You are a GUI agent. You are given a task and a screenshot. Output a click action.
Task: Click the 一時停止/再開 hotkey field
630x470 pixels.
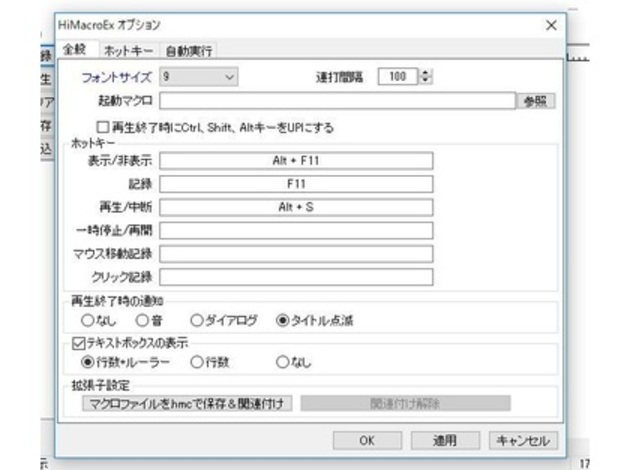(x=296, y=231)
